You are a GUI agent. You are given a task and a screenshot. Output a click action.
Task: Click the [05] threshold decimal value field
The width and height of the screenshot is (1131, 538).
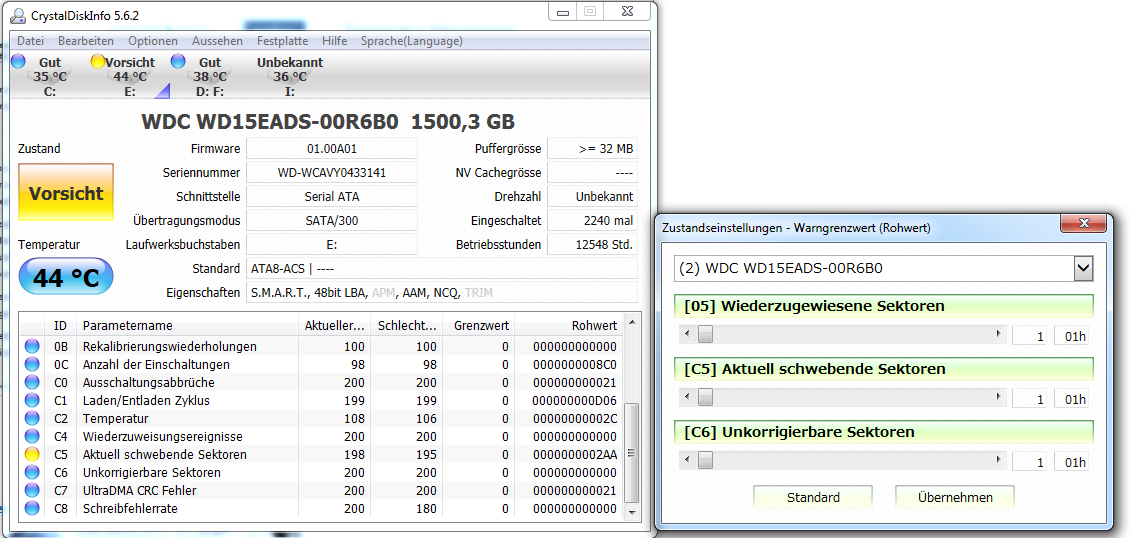[1029, 336]
